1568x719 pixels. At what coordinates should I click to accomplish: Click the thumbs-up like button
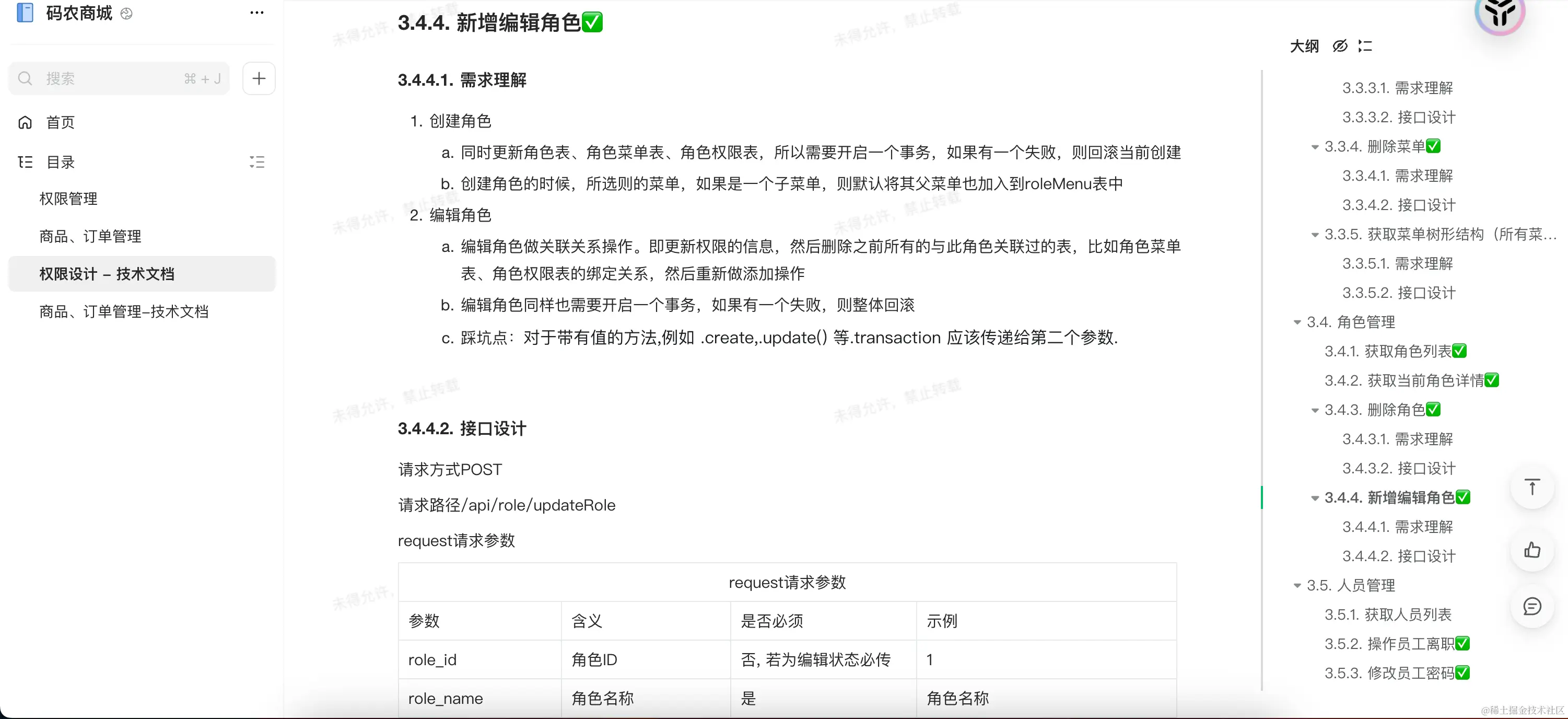(1532, 550)
